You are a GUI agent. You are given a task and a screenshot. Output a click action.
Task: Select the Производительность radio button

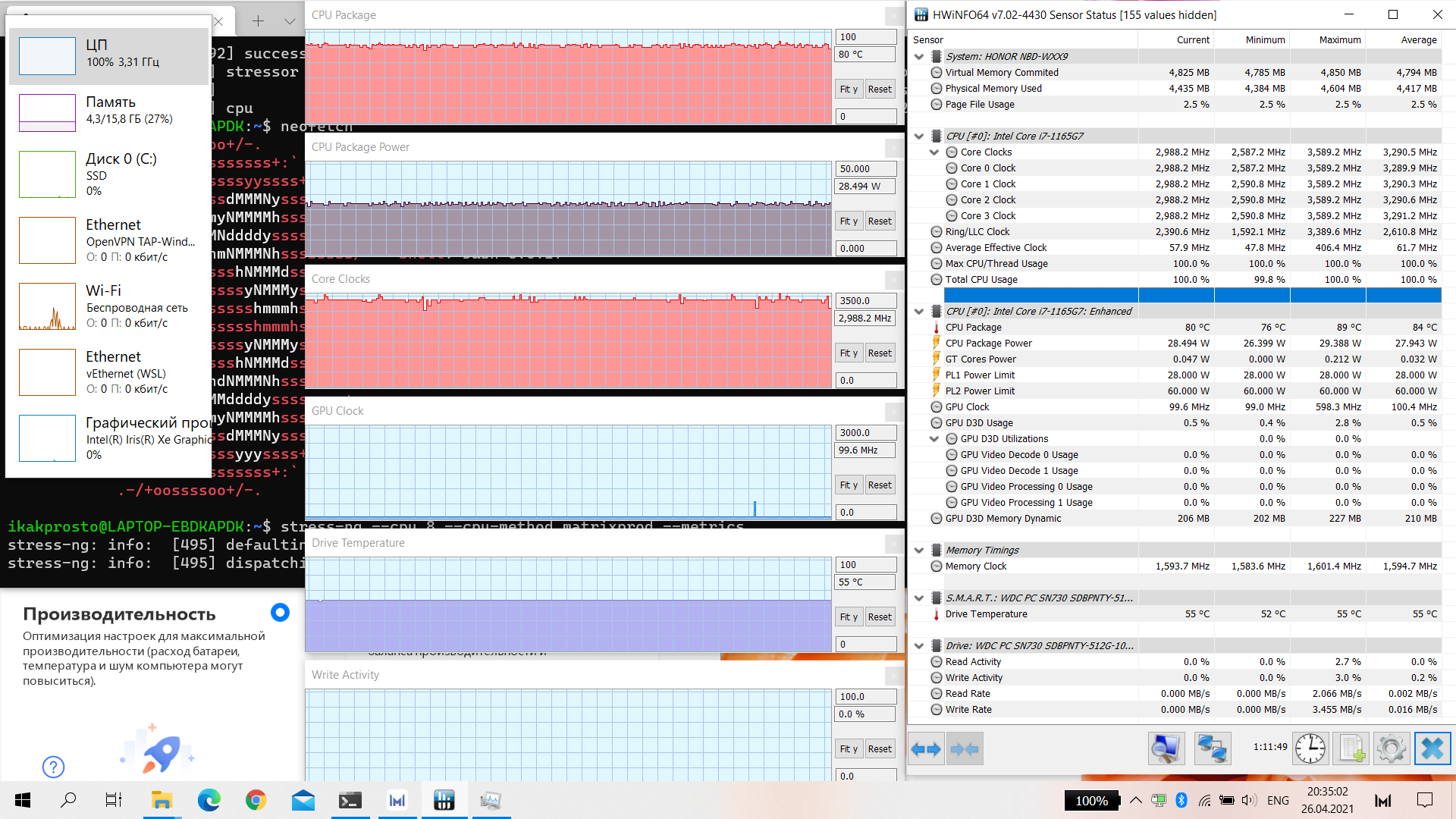[x=280, y=613]
